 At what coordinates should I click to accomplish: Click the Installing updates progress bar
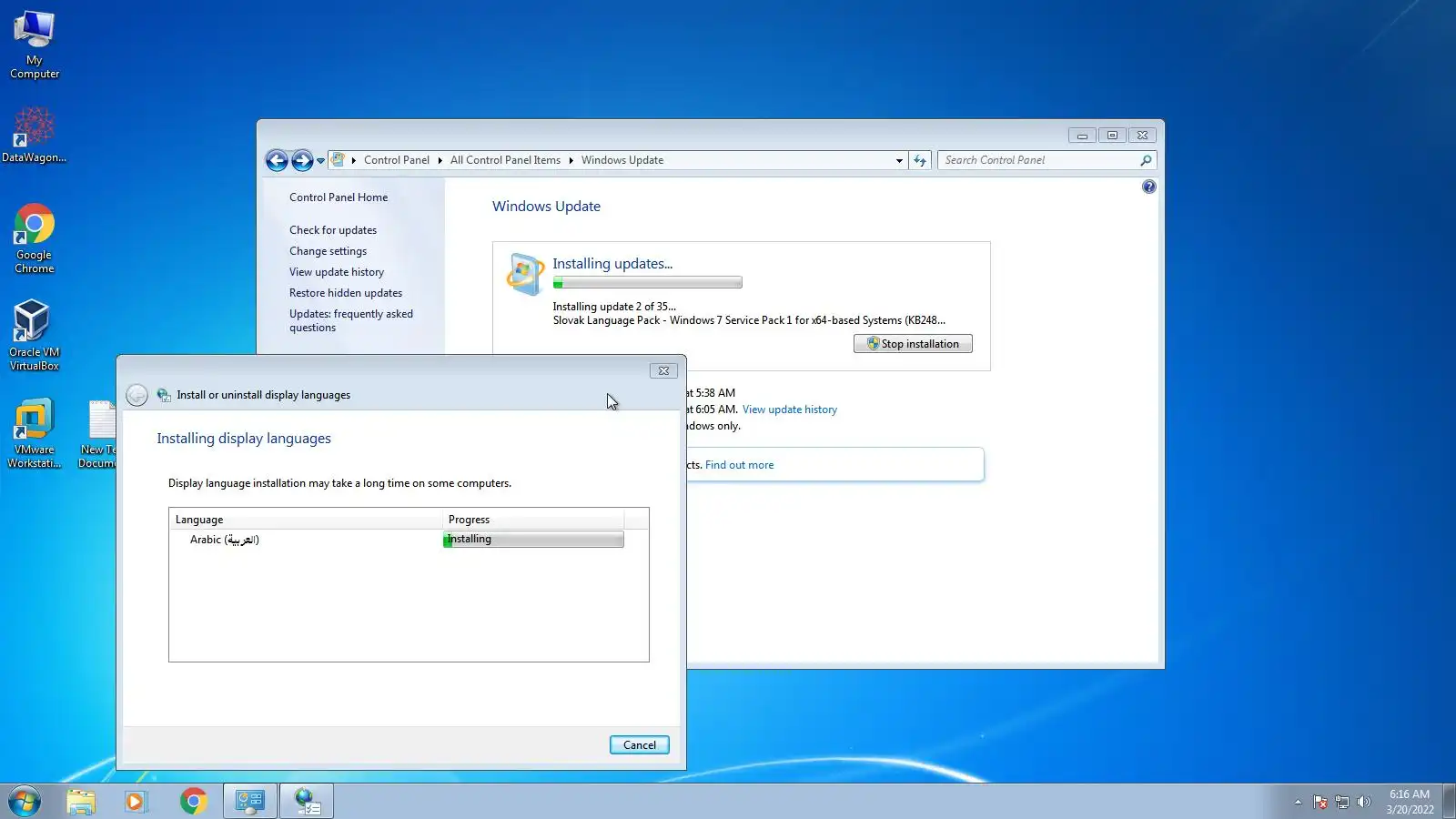[647, 283]
